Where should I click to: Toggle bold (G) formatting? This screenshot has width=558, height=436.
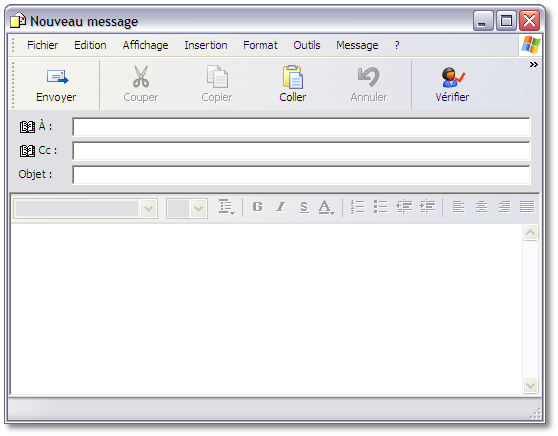[x=258, y=206]
